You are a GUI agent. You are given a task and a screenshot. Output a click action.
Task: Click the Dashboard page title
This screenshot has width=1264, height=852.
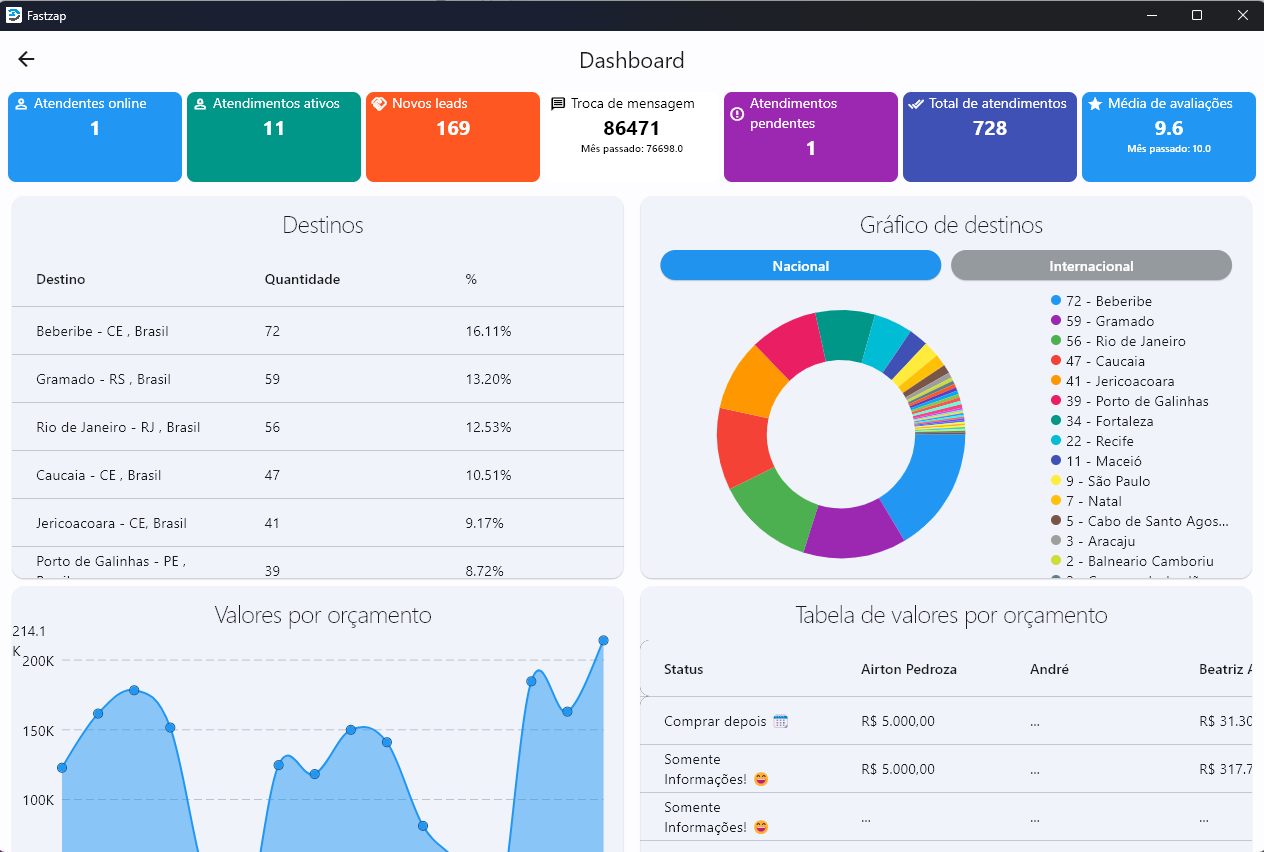pos(632,61)
